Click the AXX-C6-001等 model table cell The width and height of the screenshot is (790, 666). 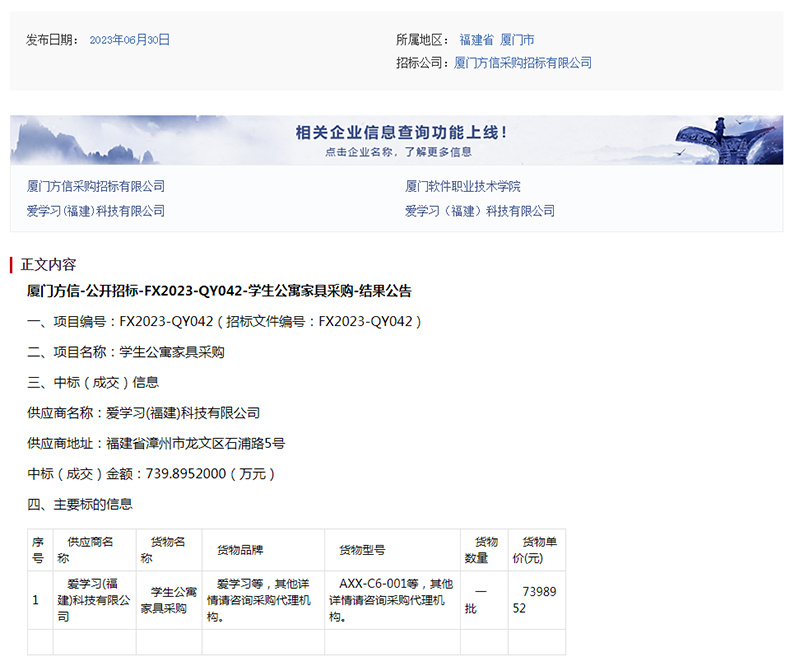pos(392,600)
